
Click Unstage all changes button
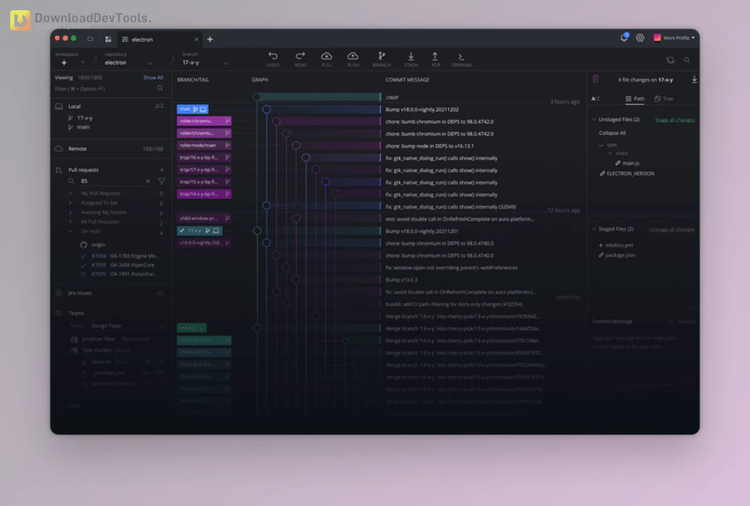coord(672,230)
